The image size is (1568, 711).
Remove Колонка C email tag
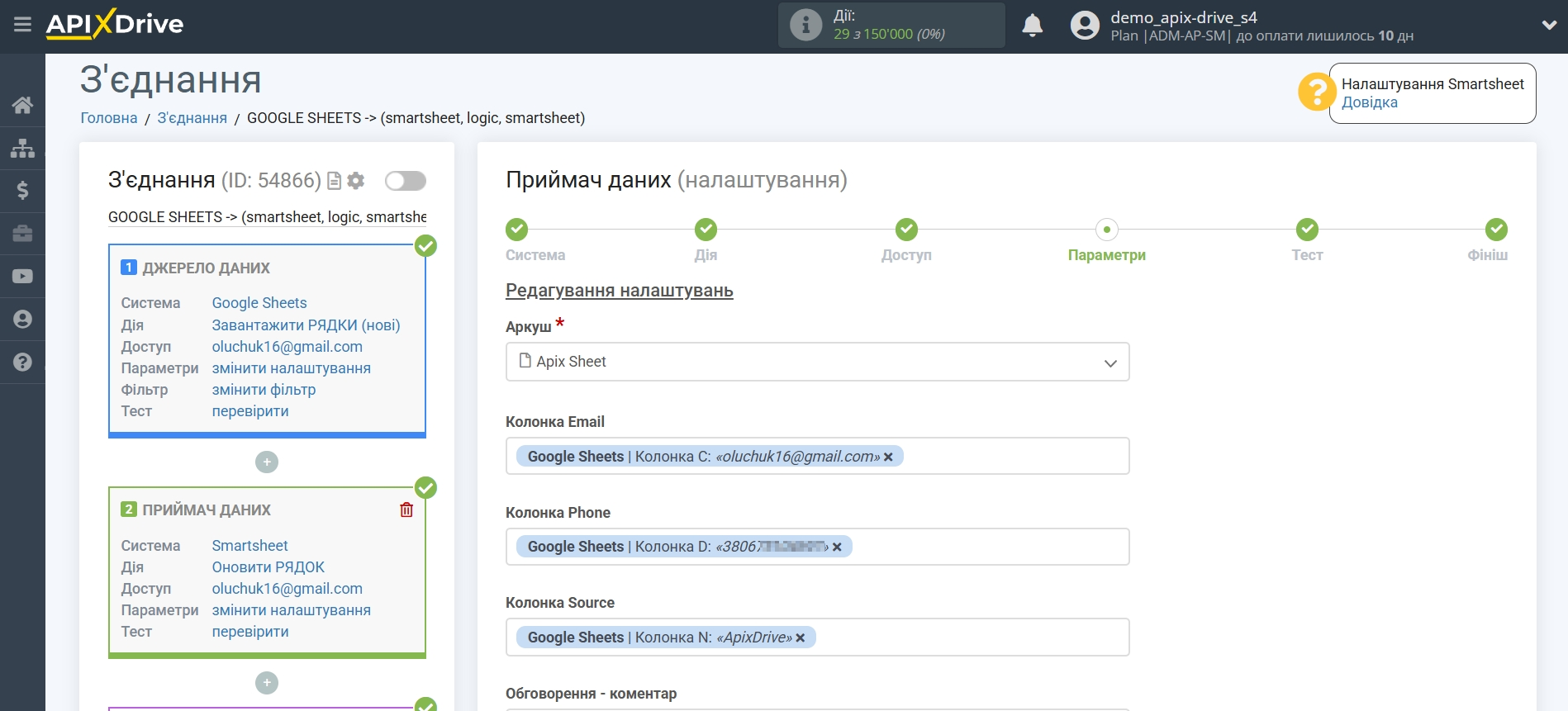pyautogui.click(x=889, y=457)
